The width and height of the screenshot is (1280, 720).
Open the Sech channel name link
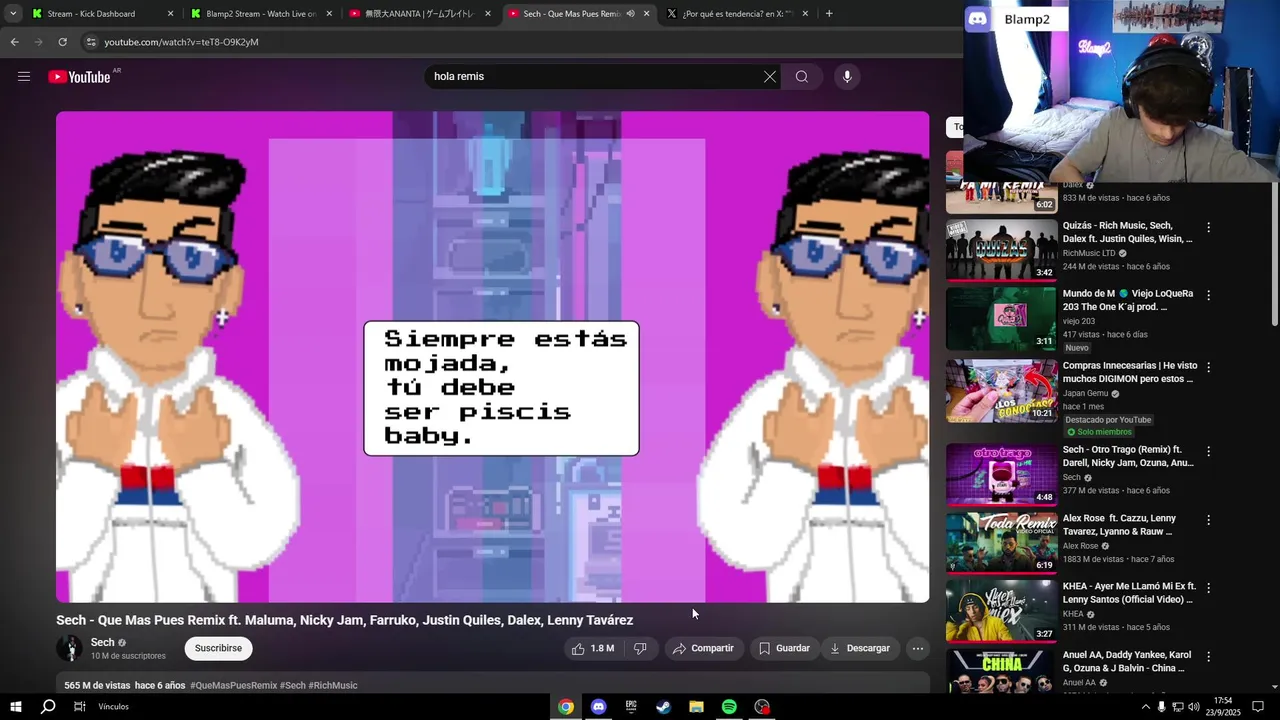[x=102, y=642]
